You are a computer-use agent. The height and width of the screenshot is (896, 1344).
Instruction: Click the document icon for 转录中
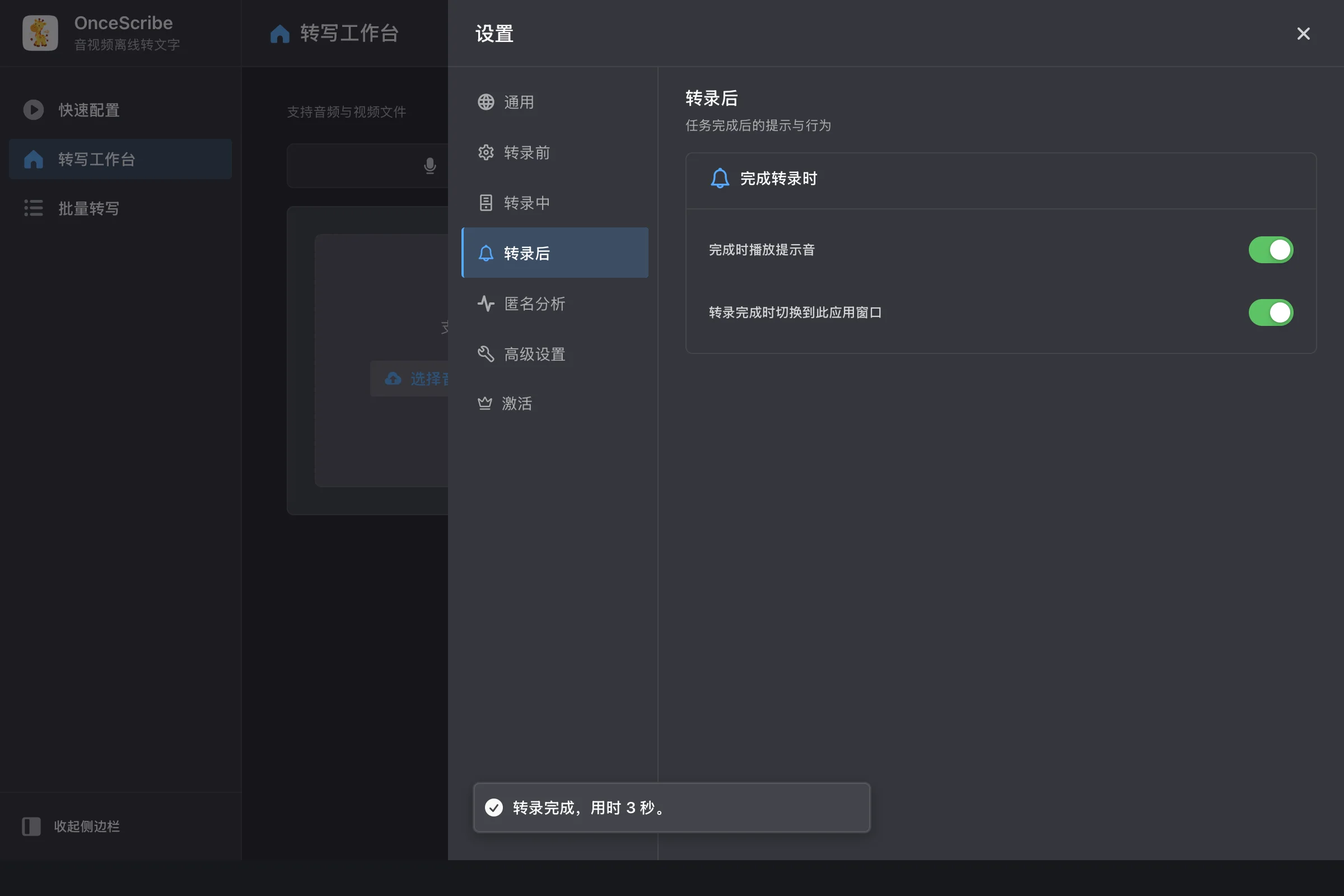486,203
